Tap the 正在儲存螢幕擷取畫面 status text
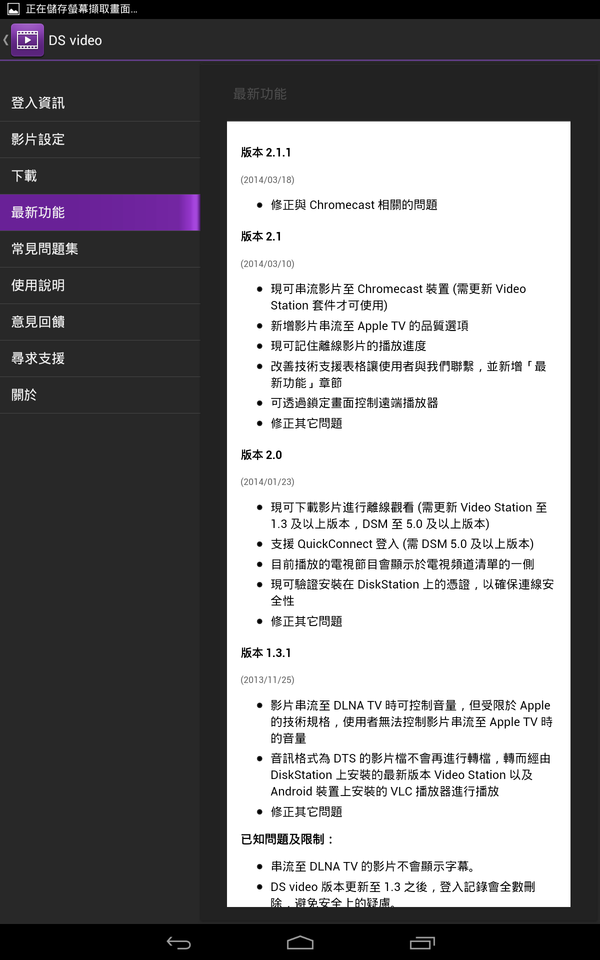This screenshot has height=960, width=600. click(81, 9)
